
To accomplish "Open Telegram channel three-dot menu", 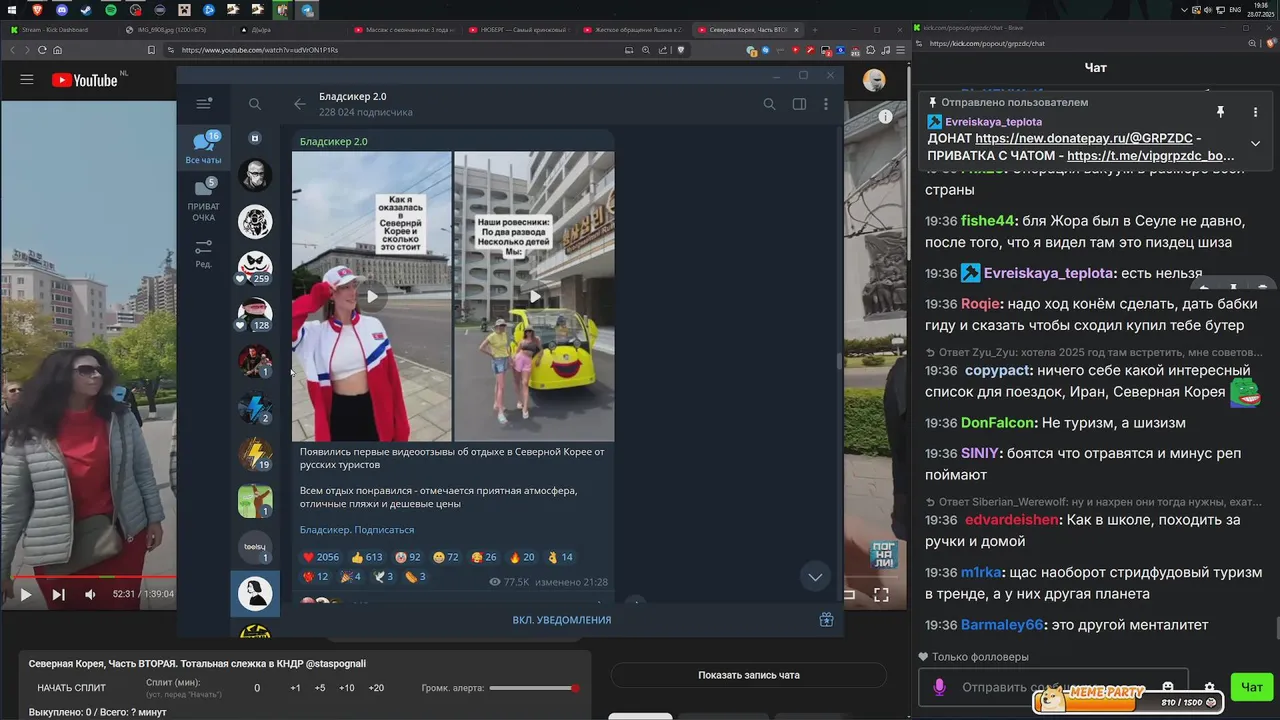I will [x=825, y=104].
